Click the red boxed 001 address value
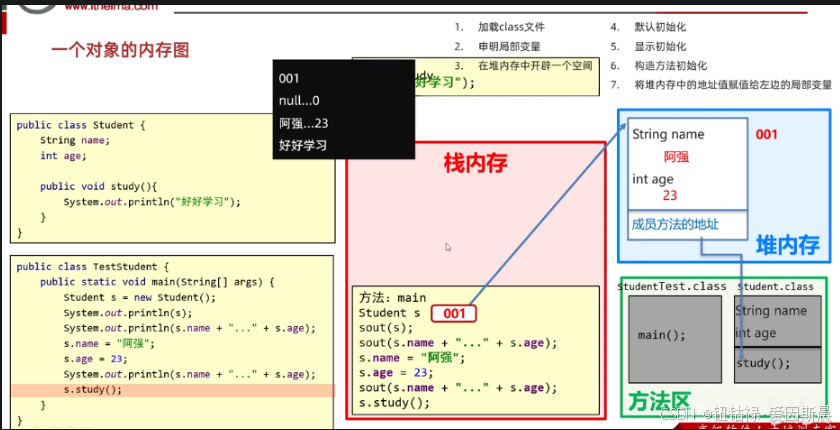This screenshot has height=430, width=840. pos(454,313)
